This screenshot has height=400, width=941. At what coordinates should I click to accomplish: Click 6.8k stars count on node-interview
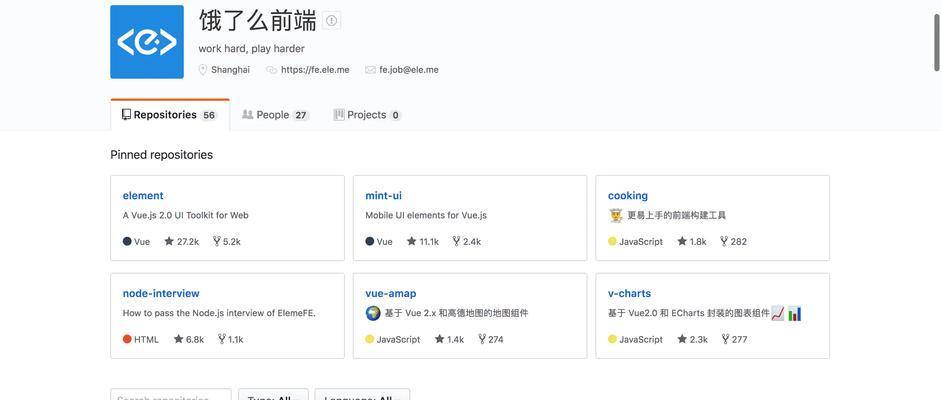pyautogui.click(x=195, y=339)
